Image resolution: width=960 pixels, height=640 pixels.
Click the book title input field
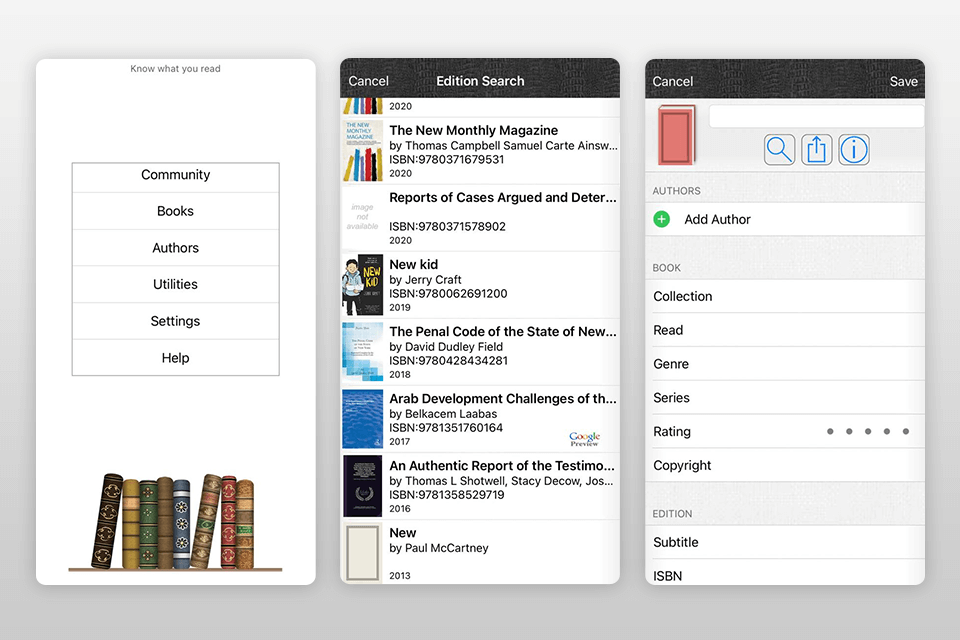[x=817, y=116]
